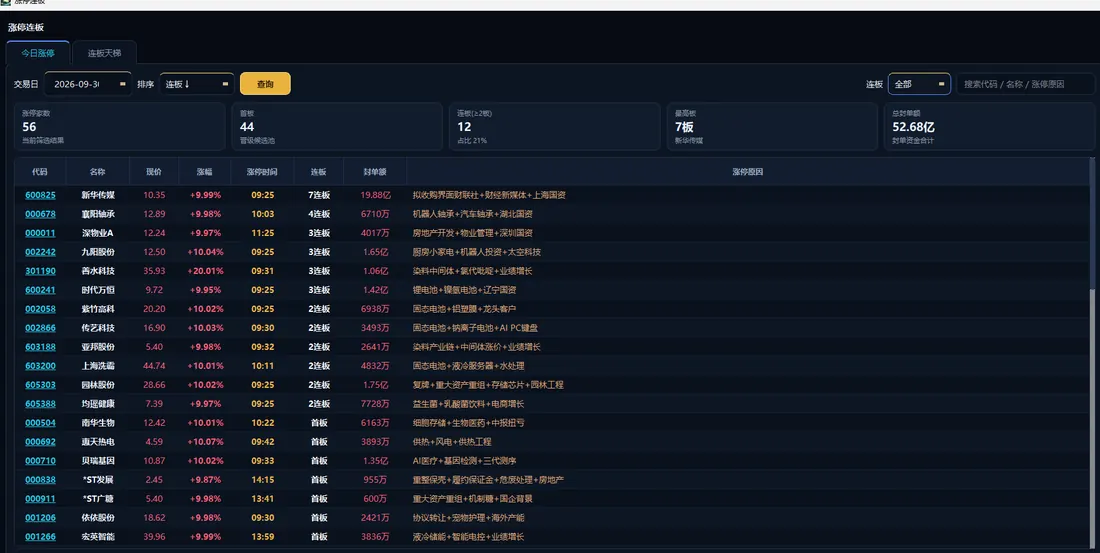Open stock code link 000011
The width and height of the screenshot is (1100, 553).
(40, 233)
